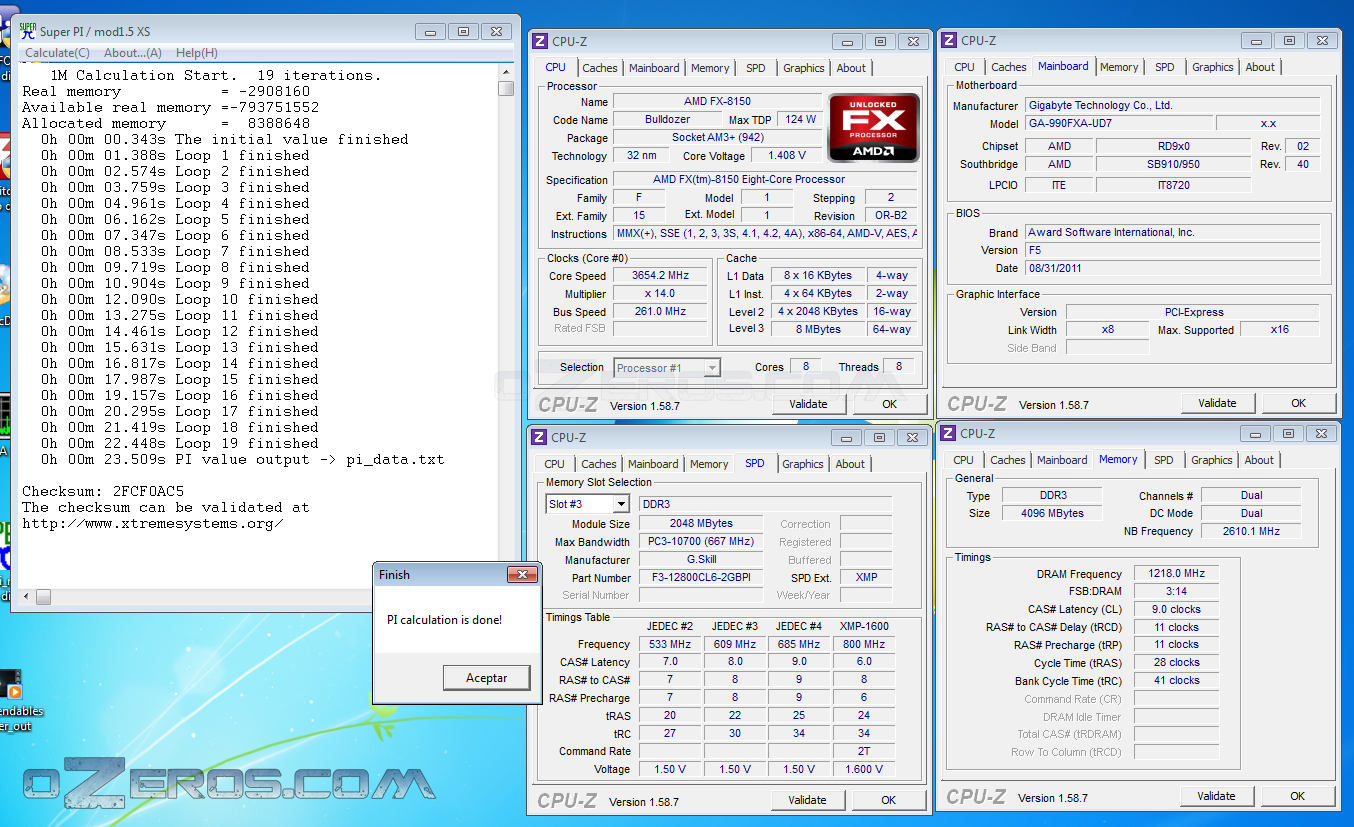Click the Bus Speed 261.0 MHz value
The height and width of the screenshot is (827, 1354).
coord(660,312)
